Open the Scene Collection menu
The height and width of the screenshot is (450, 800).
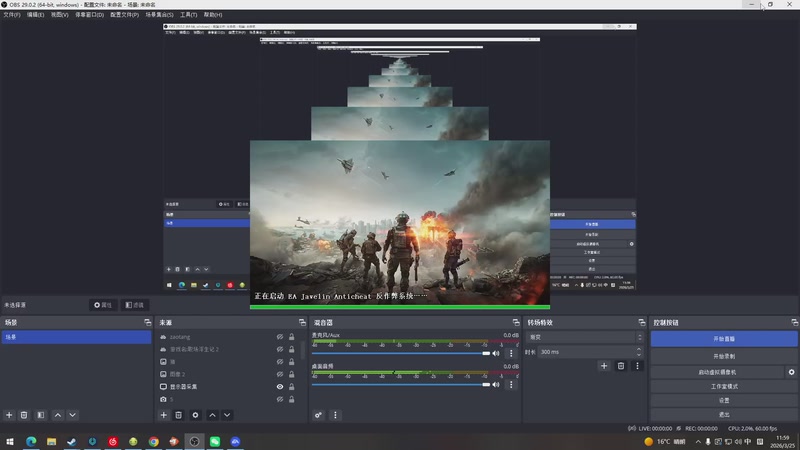coord(159,15)
